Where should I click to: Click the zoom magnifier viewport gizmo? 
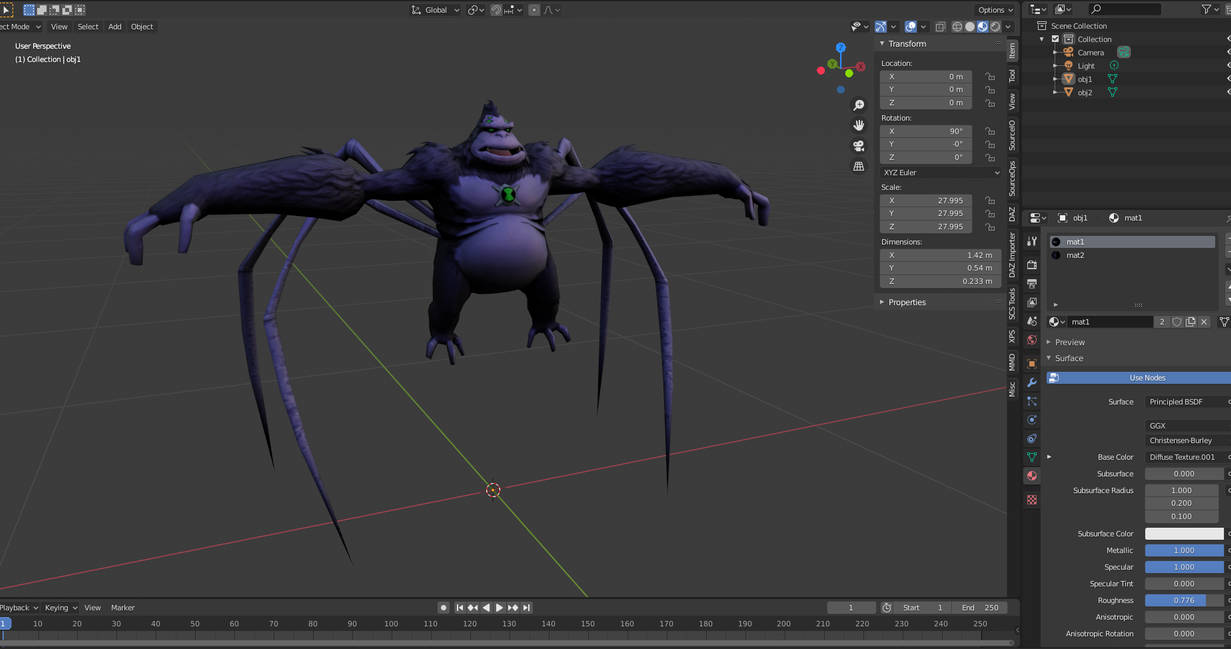pyautogui.click(x=858, y=105)
